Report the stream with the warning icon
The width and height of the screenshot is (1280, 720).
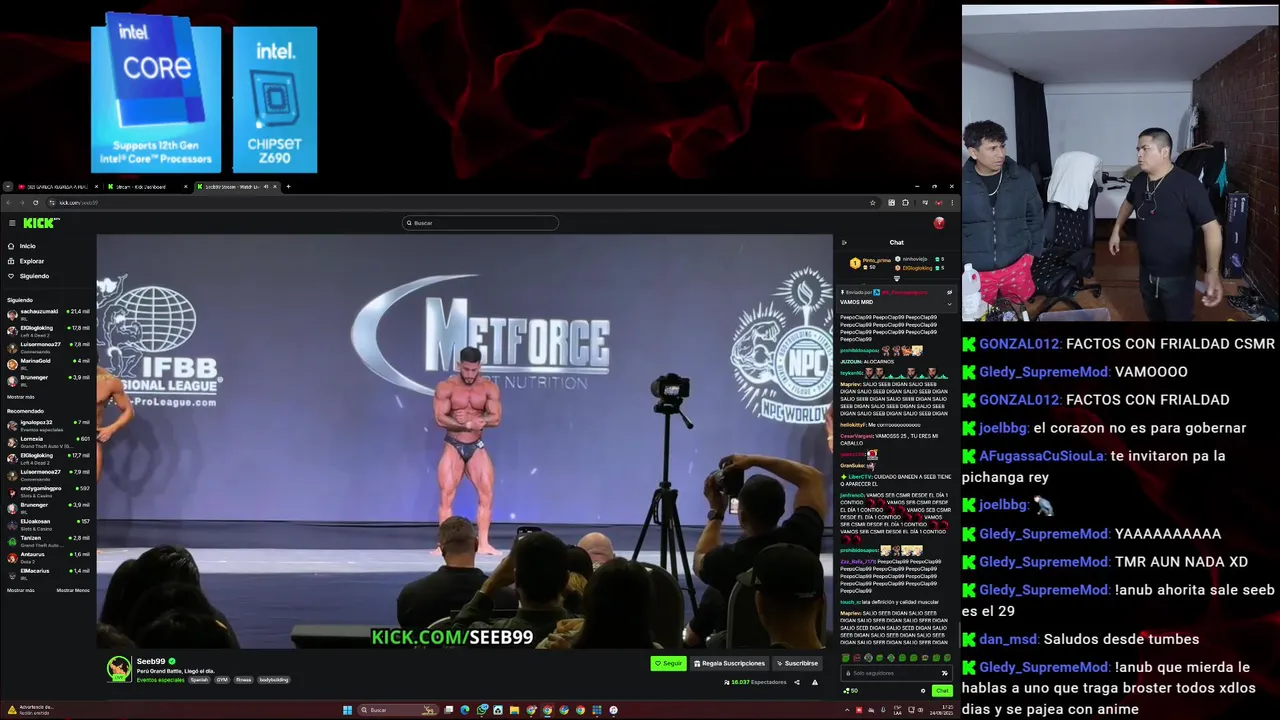[x=814, y=682]
